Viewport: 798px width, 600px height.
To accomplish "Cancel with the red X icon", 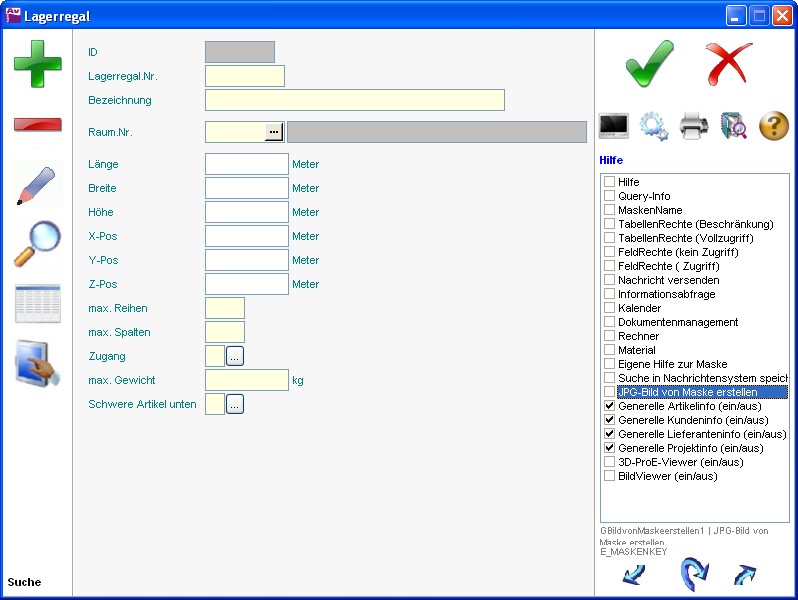I will tap(728, 64).
